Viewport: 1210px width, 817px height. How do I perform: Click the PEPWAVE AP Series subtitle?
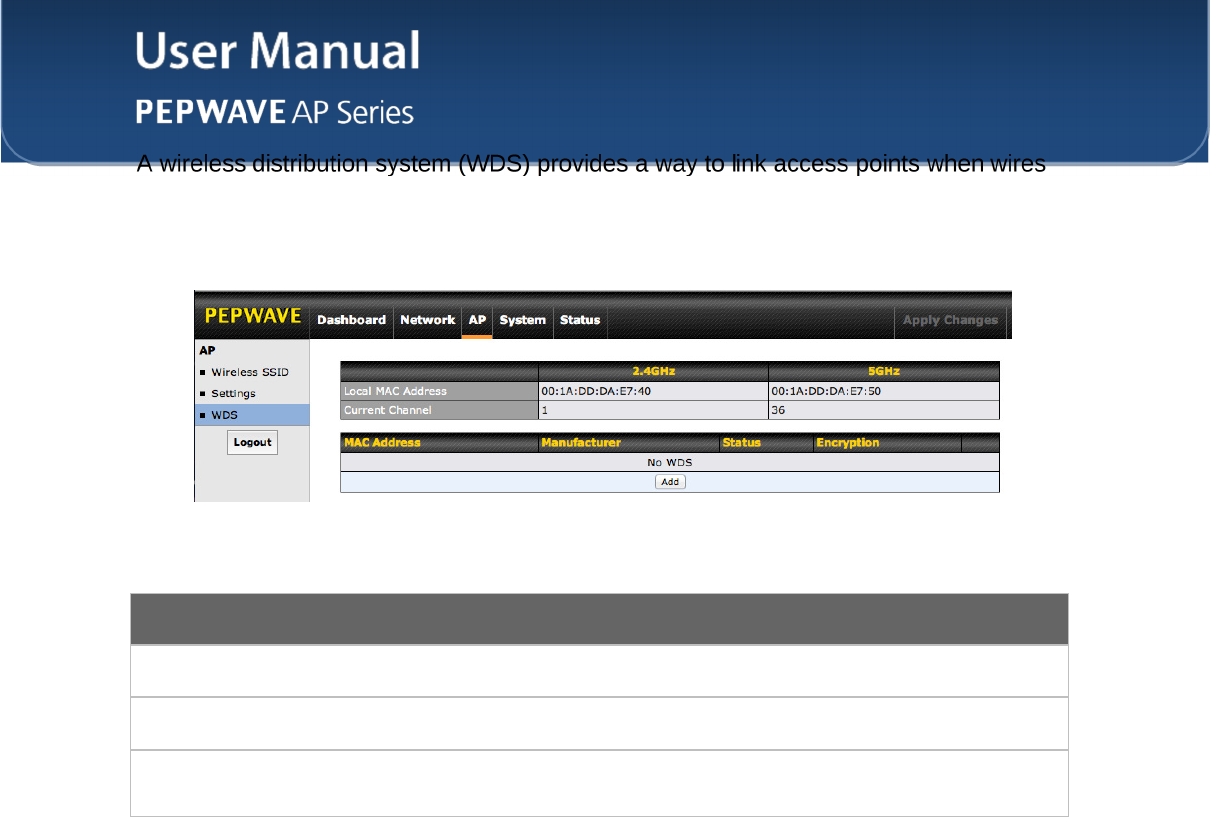pos(275,112)
